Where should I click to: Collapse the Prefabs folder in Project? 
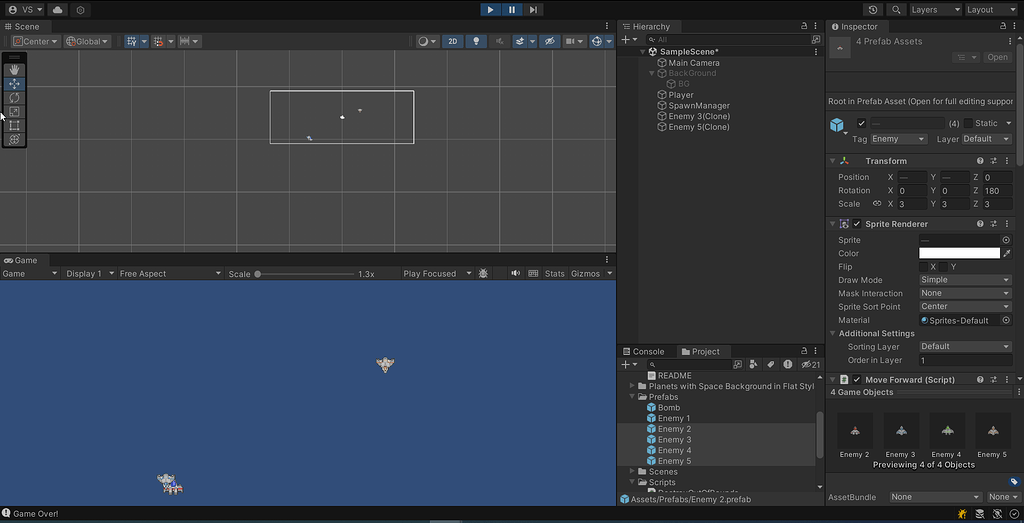632,397
